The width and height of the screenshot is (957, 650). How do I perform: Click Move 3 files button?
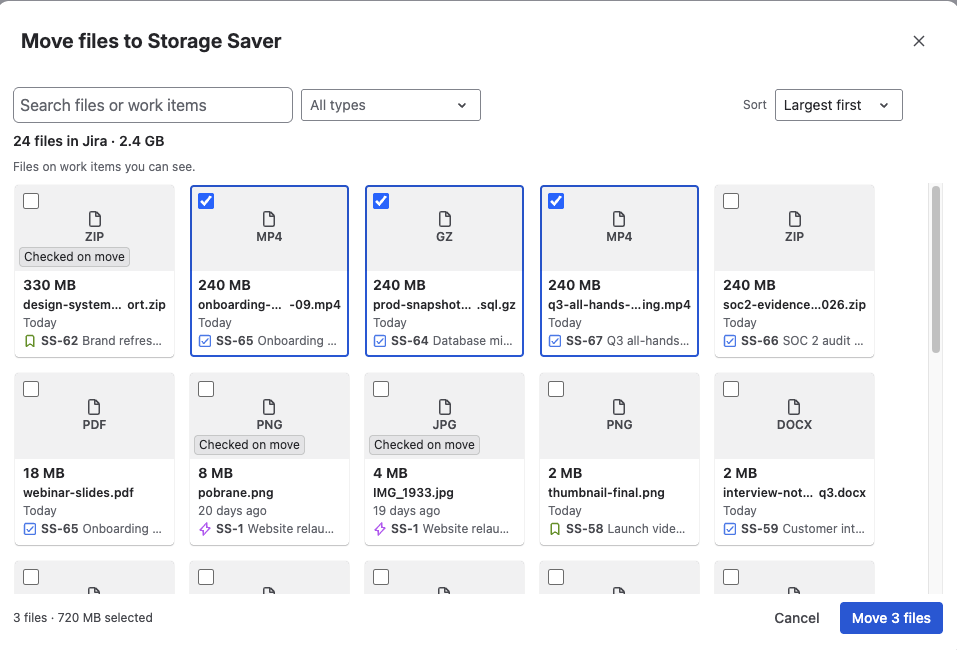coord(891,618)
